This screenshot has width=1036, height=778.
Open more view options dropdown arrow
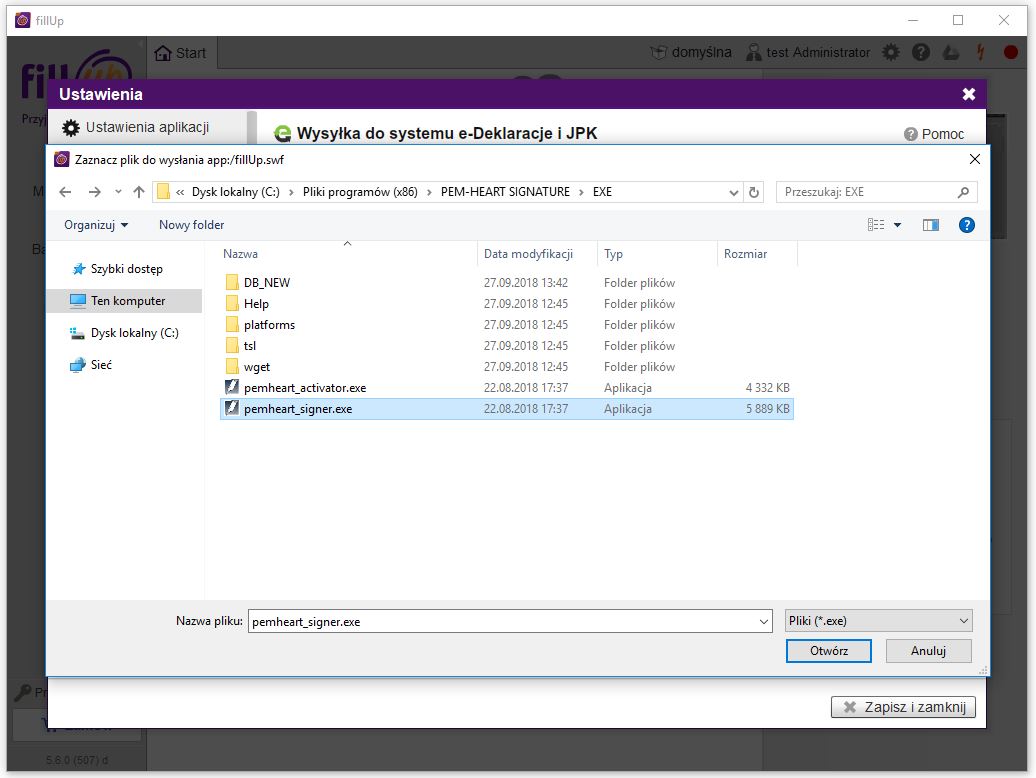[897, 225]
